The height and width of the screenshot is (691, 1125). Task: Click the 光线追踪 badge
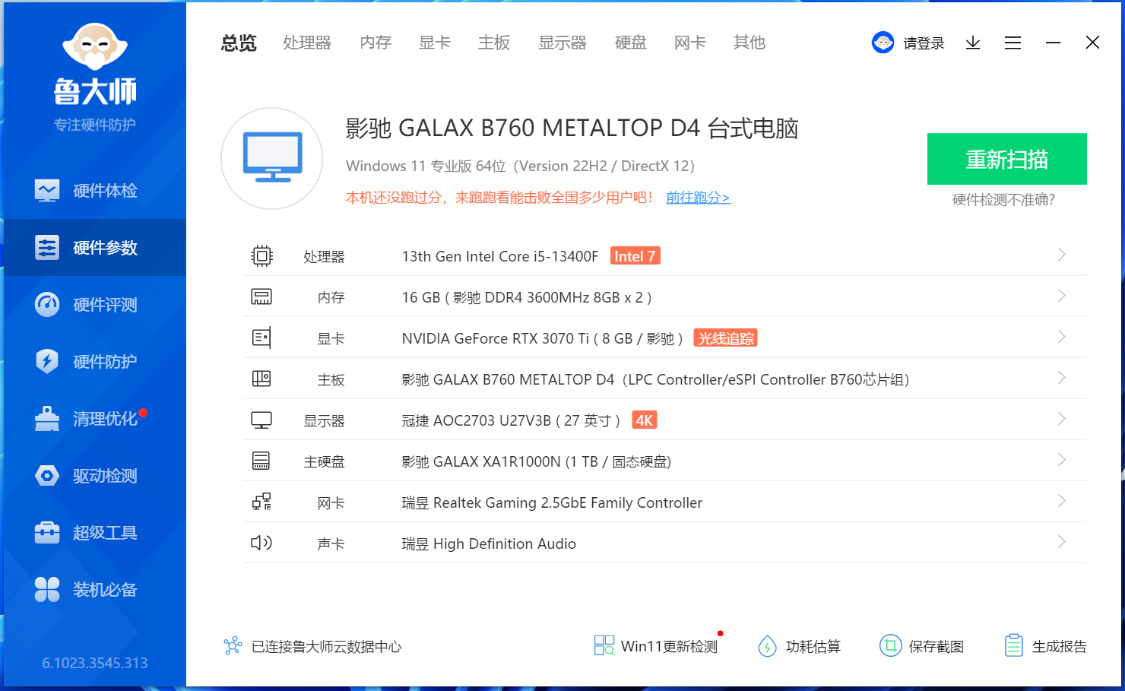(x=725, y=338)
